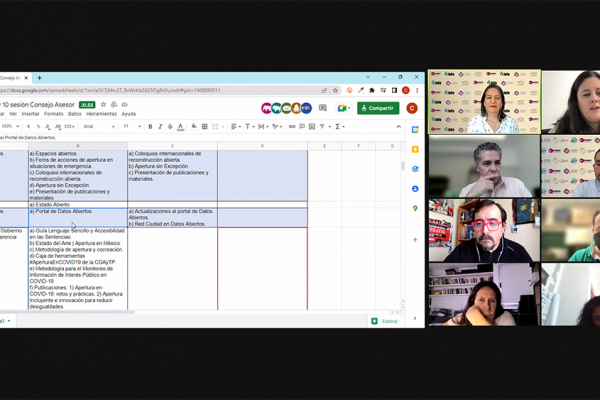Open the Datos menu
Screen dimensions: 600x400
tap(75, 114)
